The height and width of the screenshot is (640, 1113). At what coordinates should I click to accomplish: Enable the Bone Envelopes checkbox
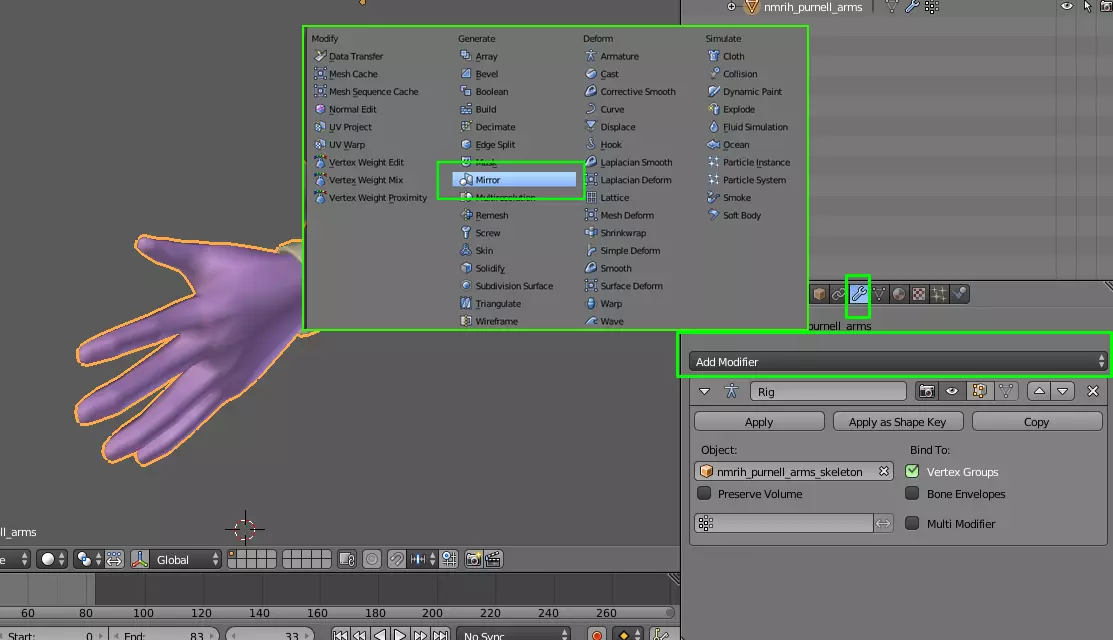tap(912, 494)
